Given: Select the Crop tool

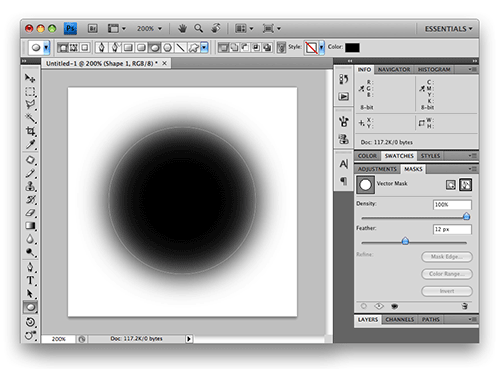Looking at the screenshot, I should (30, 131).
